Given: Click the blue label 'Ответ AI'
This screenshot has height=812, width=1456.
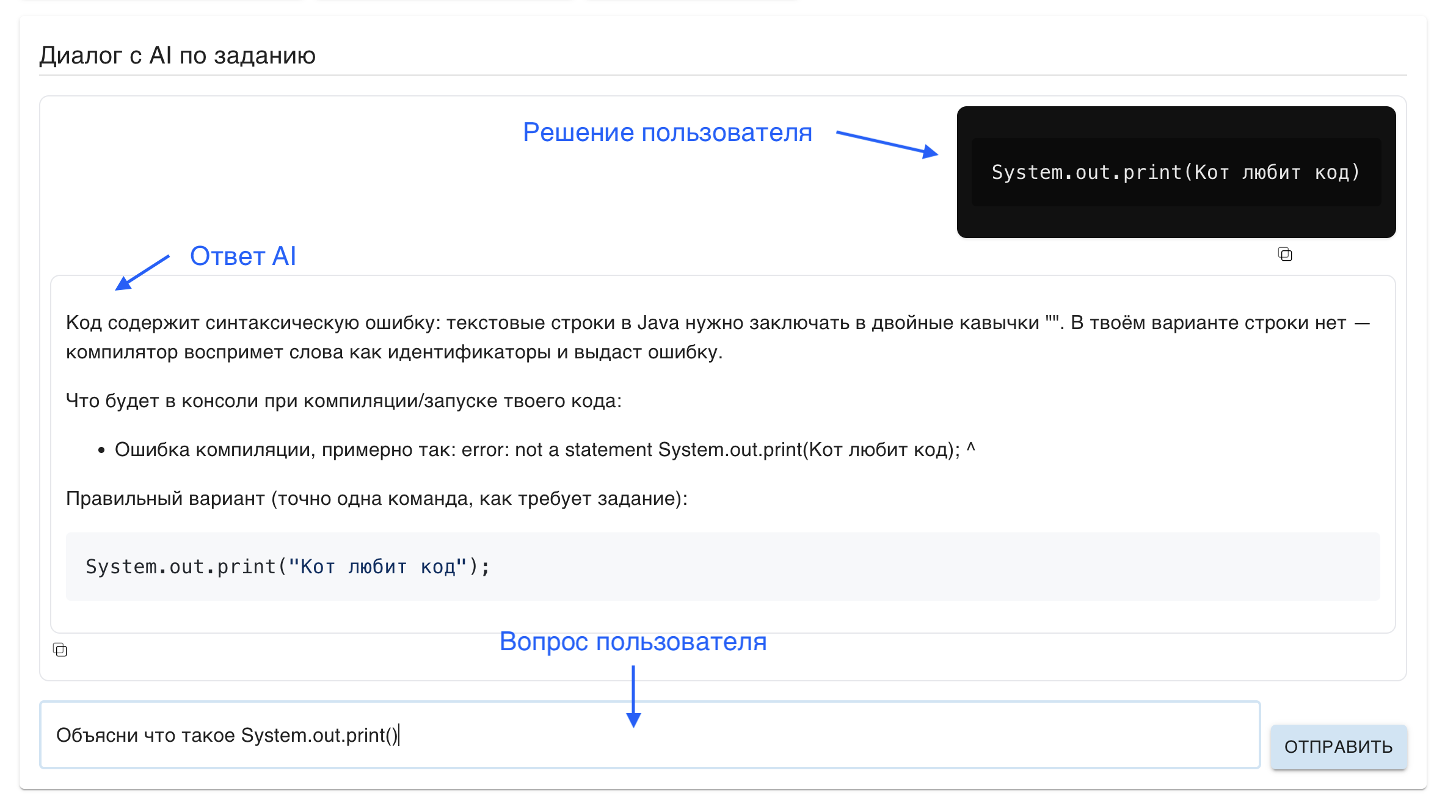Looking at the screenshot, I should point(244,256).
